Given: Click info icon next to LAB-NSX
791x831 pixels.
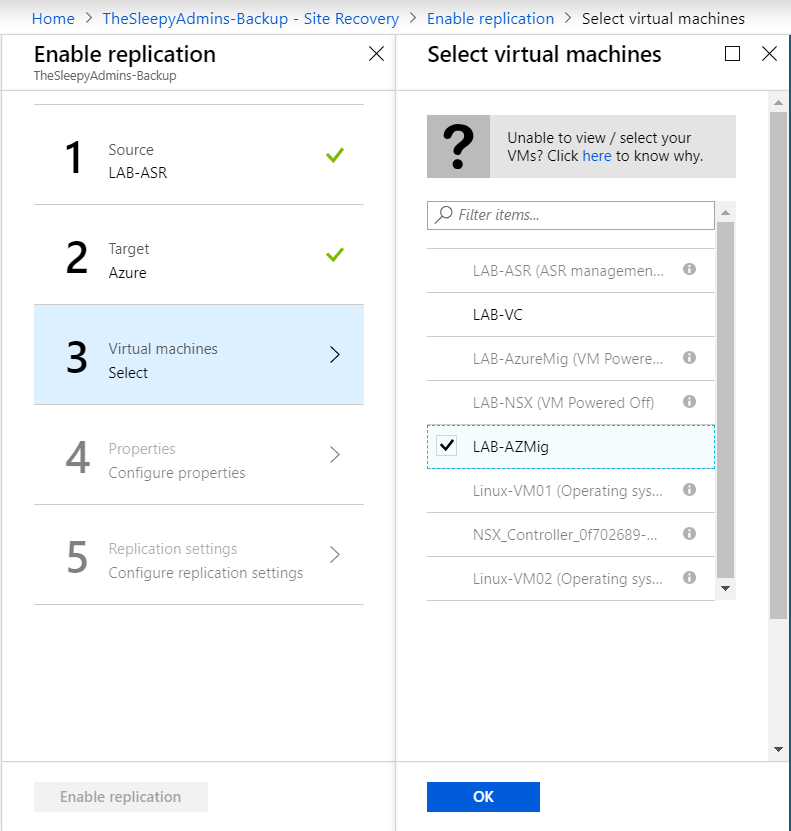Looking at the screenshot, I should pyautogui.click(x=689, y=402).
